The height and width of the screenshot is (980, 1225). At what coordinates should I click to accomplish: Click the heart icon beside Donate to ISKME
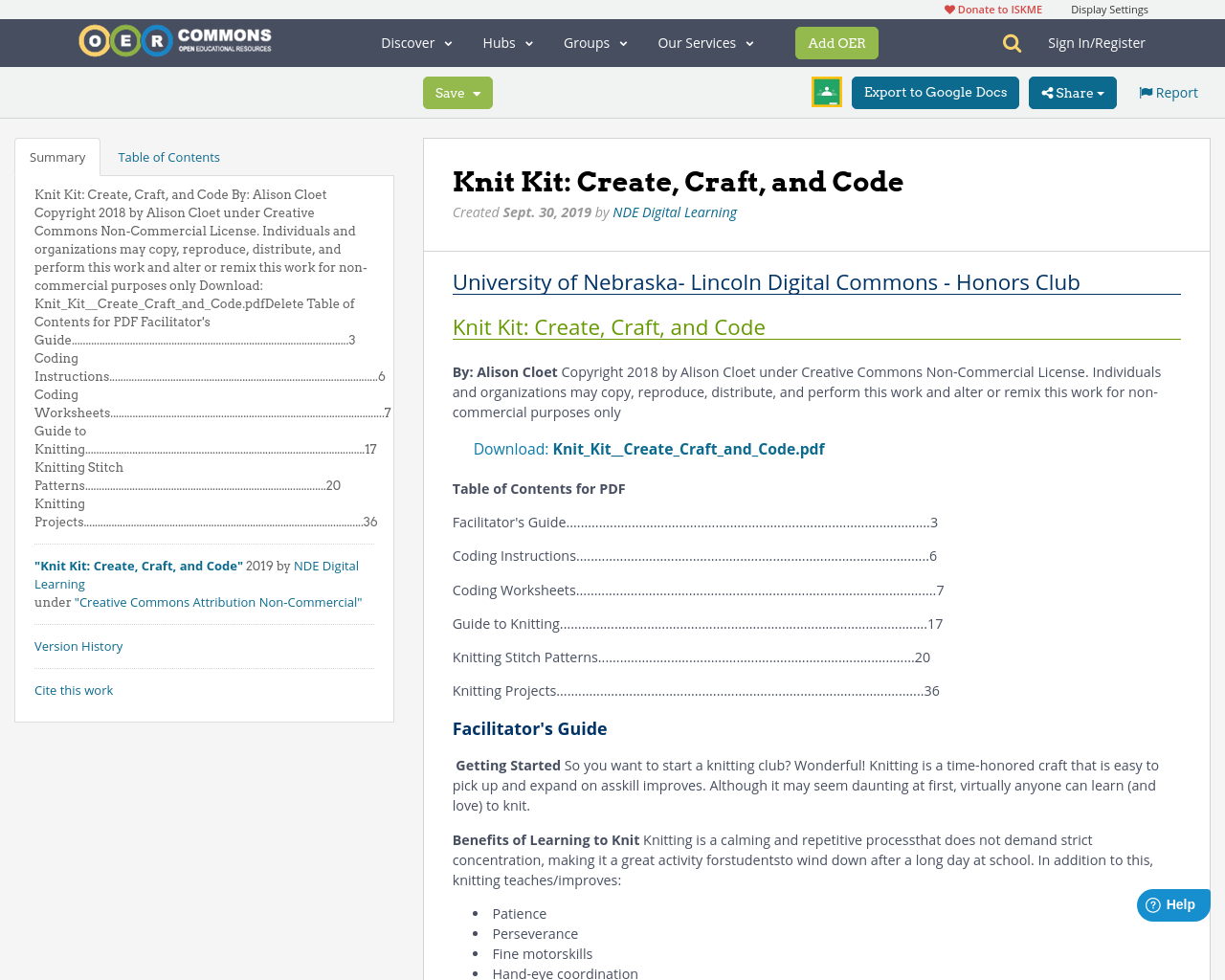coord(949,8)
